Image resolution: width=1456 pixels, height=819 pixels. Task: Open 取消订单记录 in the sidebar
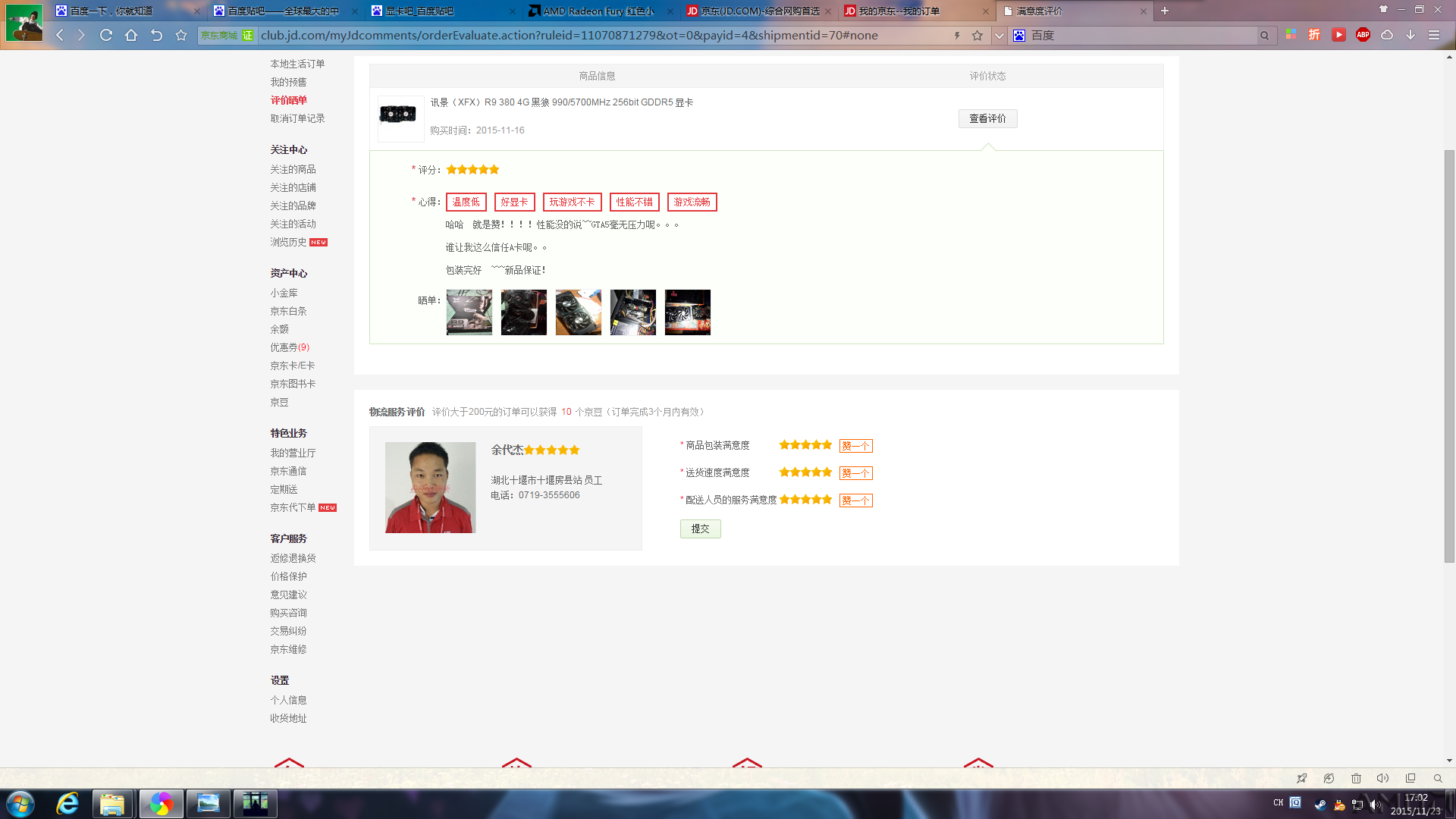click(x=297, y=118)
